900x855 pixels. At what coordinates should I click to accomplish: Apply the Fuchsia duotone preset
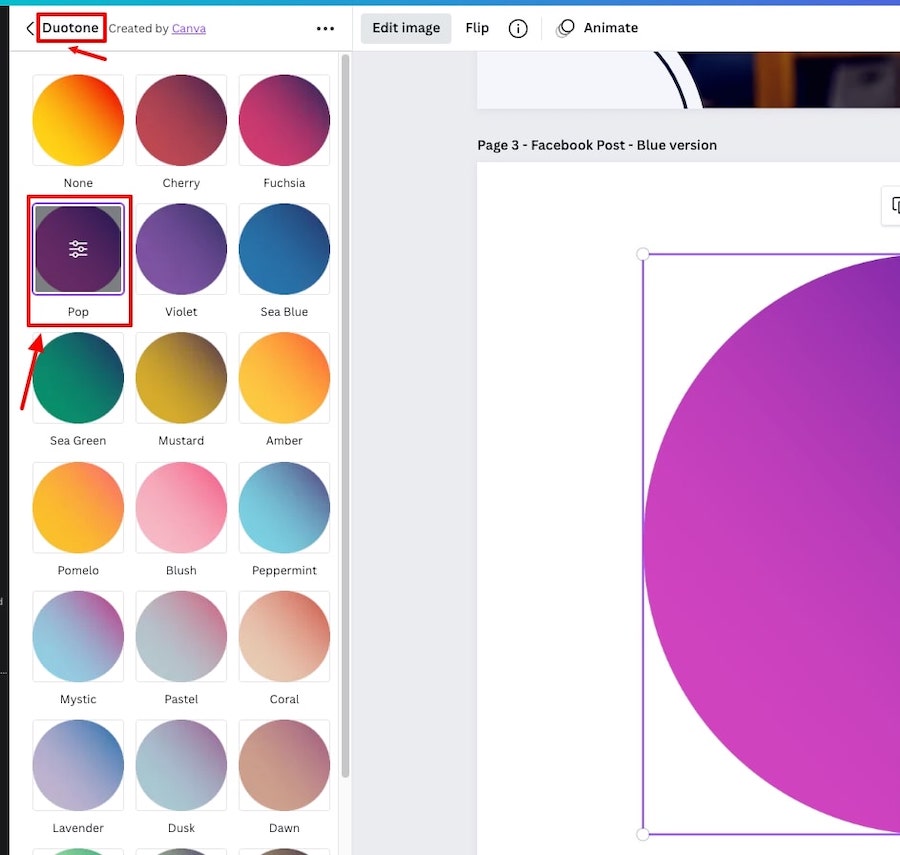(x=284, y=121)
